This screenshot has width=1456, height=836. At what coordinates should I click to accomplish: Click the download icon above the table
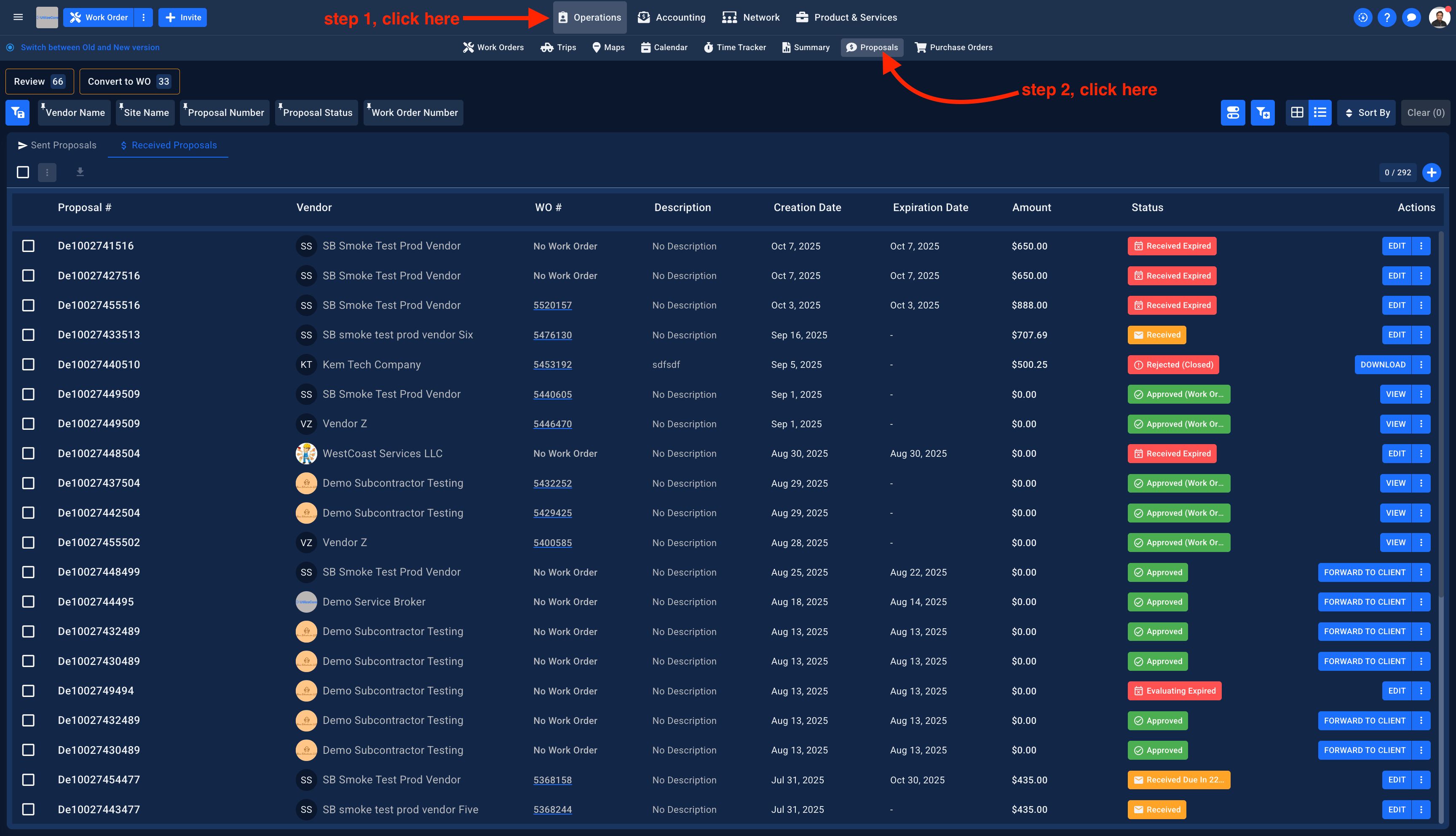[x=80, y=172]
